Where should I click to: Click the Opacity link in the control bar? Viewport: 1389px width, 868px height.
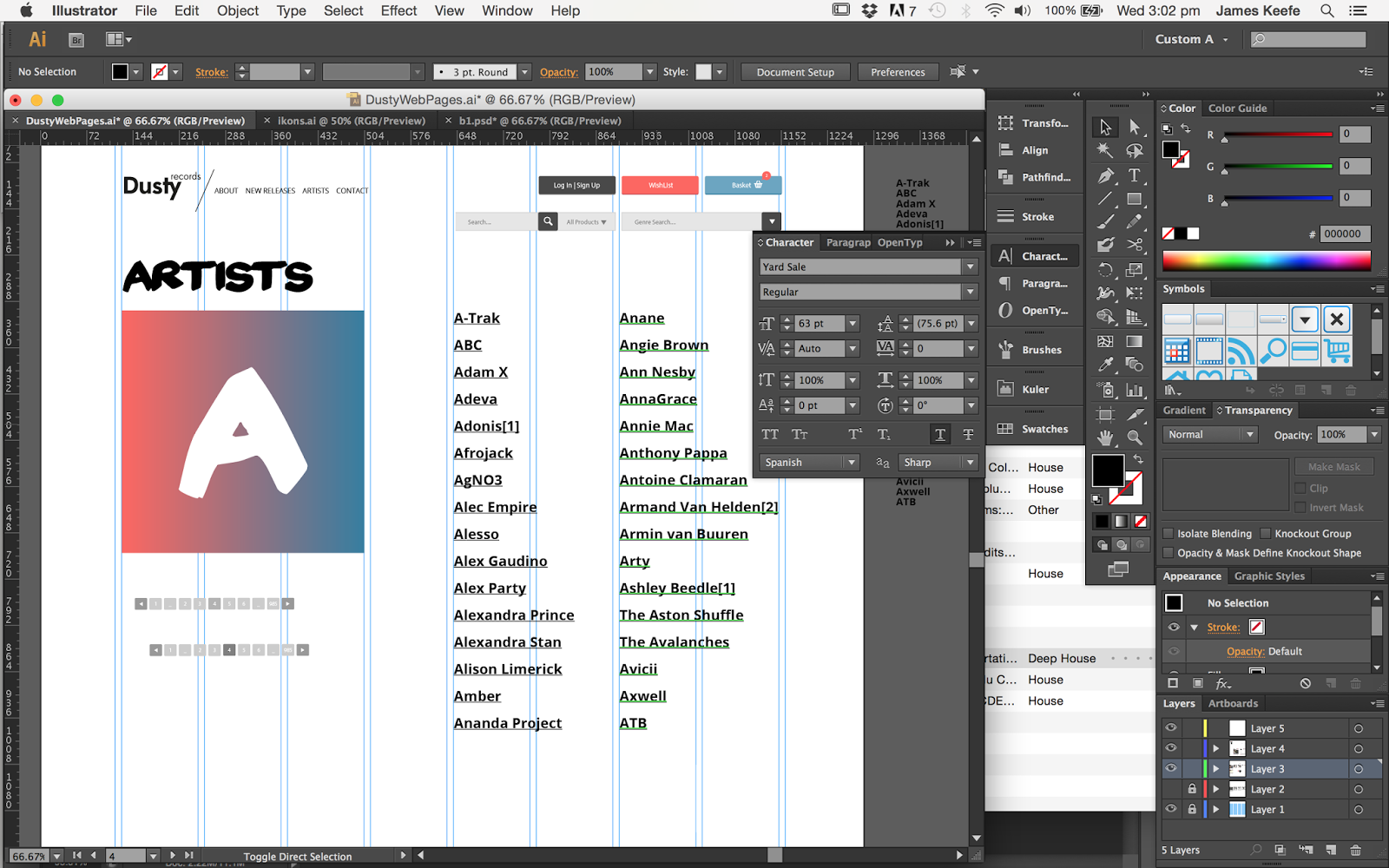559,72
